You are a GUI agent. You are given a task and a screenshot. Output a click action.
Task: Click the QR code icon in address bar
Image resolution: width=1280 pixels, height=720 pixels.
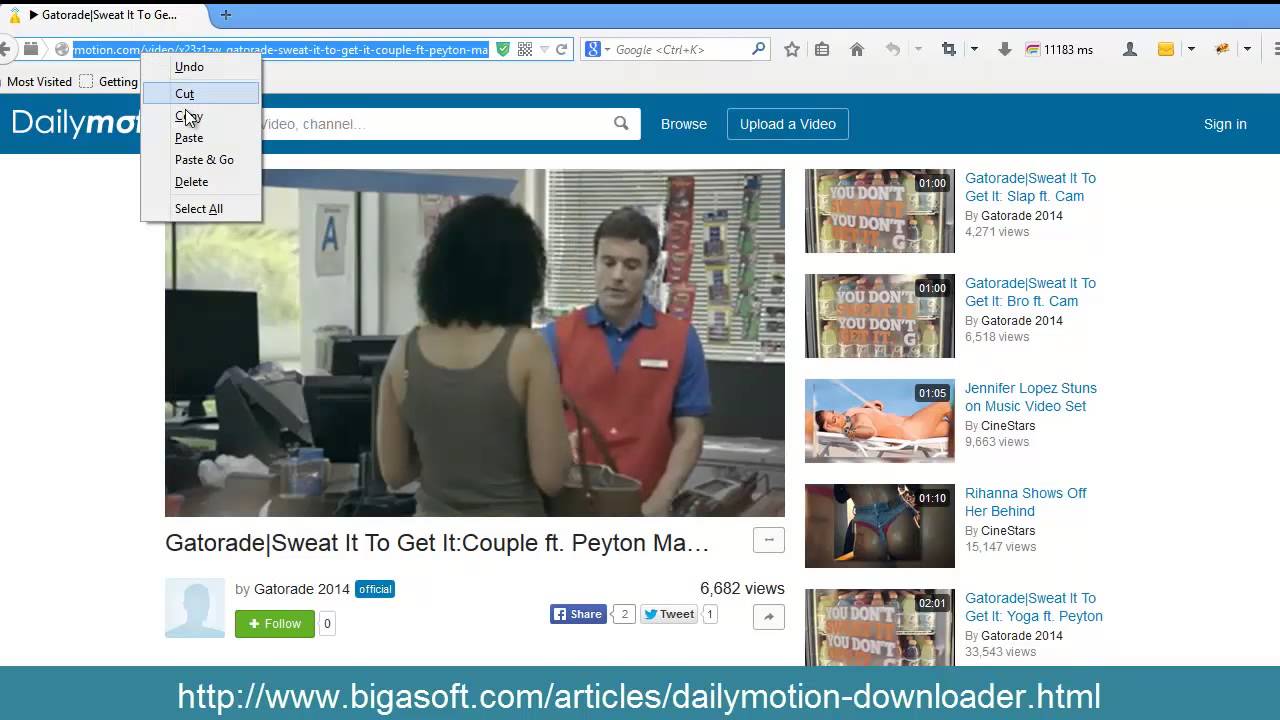525,49
